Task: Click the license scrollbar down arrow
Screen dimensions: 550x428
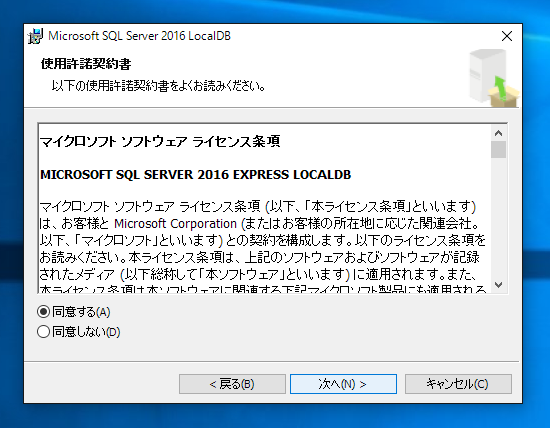Action: point(498,285)
